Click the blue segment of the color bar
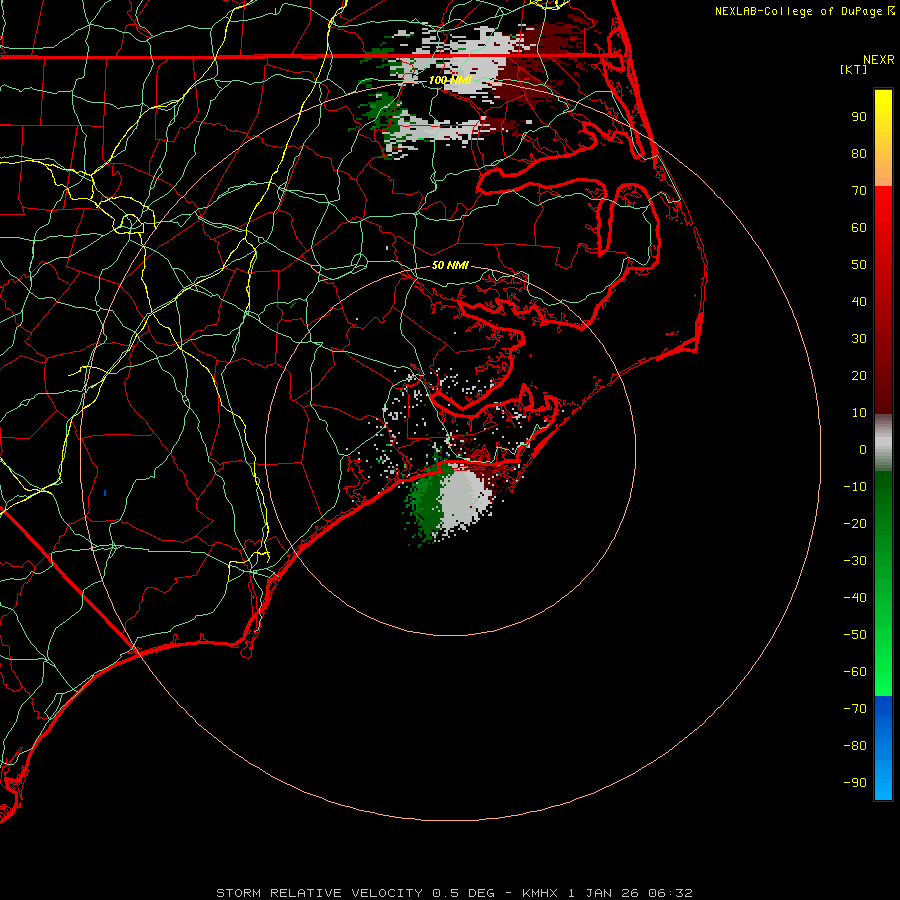900x900 pixels. click(883, 748)
